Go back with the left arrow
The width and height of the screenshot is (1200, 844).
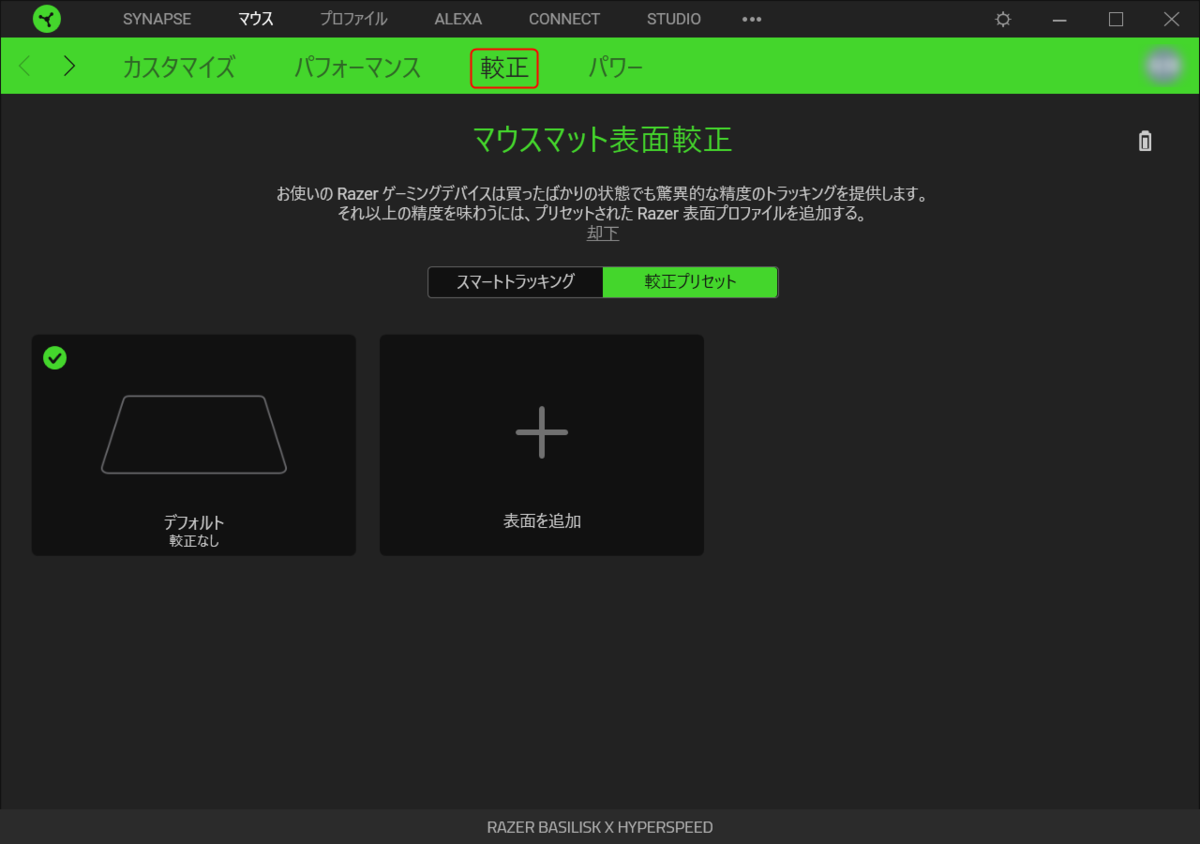(25, 66)
